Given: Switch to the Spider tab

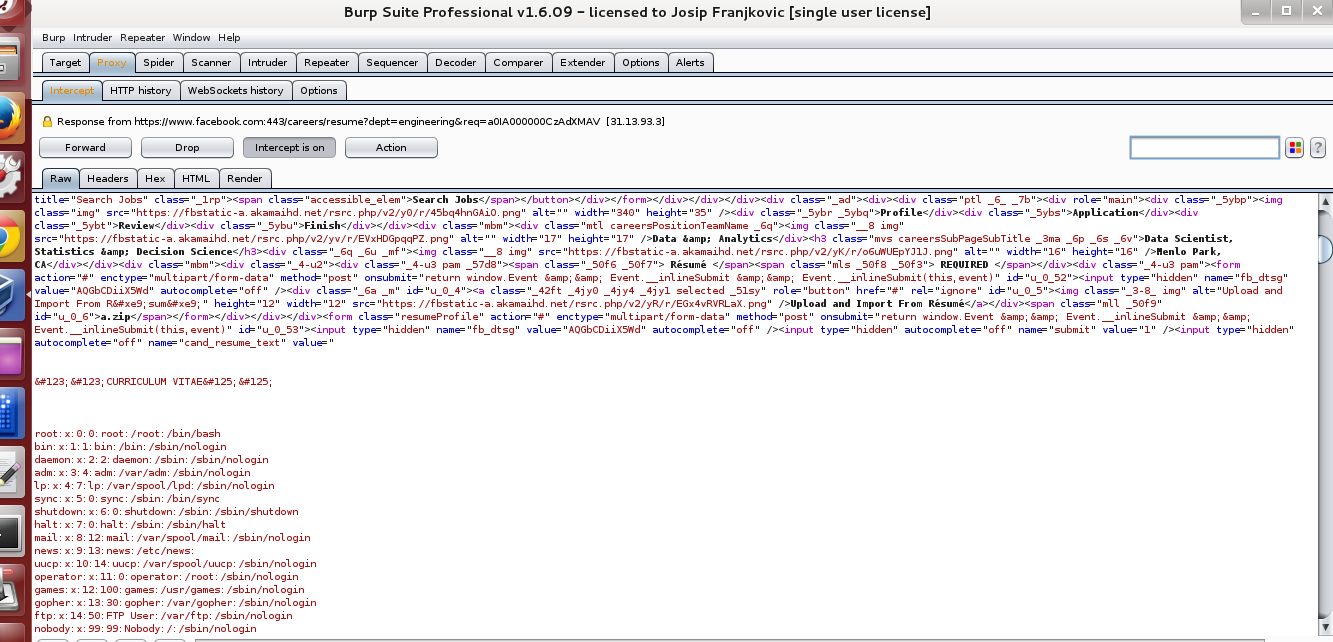Looking at the screenshot, I should (159, 62).
